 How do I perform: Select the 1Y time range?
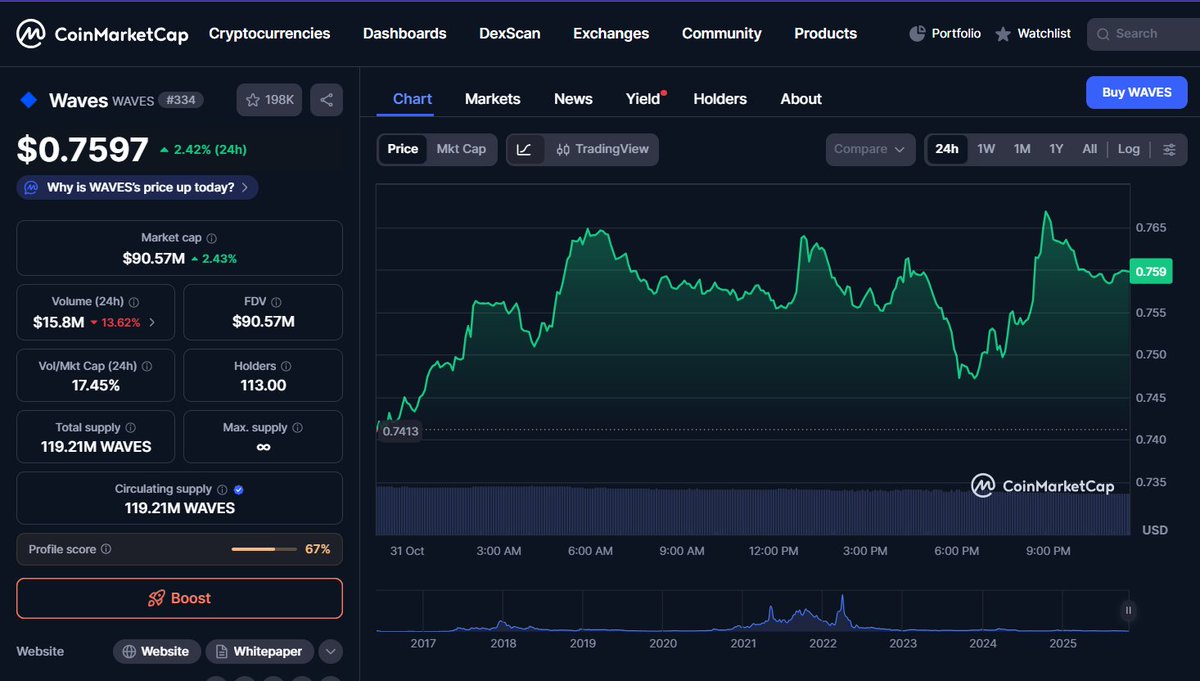point(1056,149)
